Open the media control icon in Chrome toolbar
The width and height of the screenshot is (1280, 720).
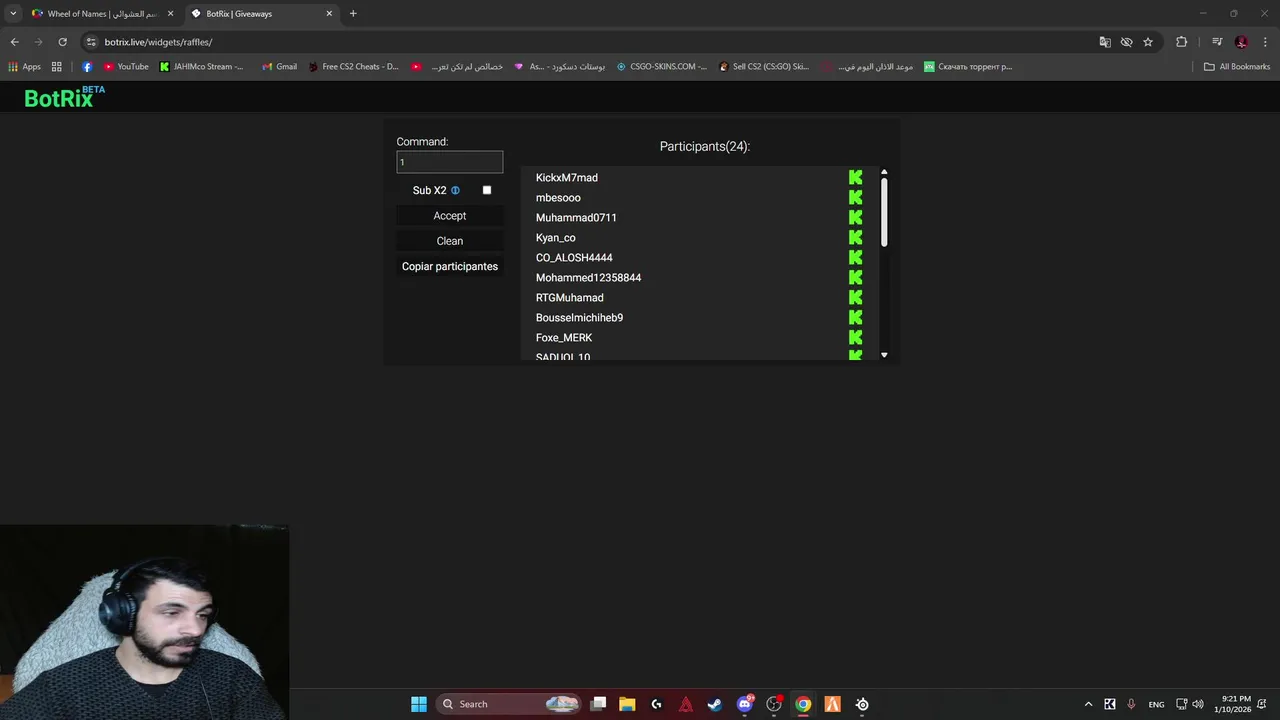coord(1217,42)
